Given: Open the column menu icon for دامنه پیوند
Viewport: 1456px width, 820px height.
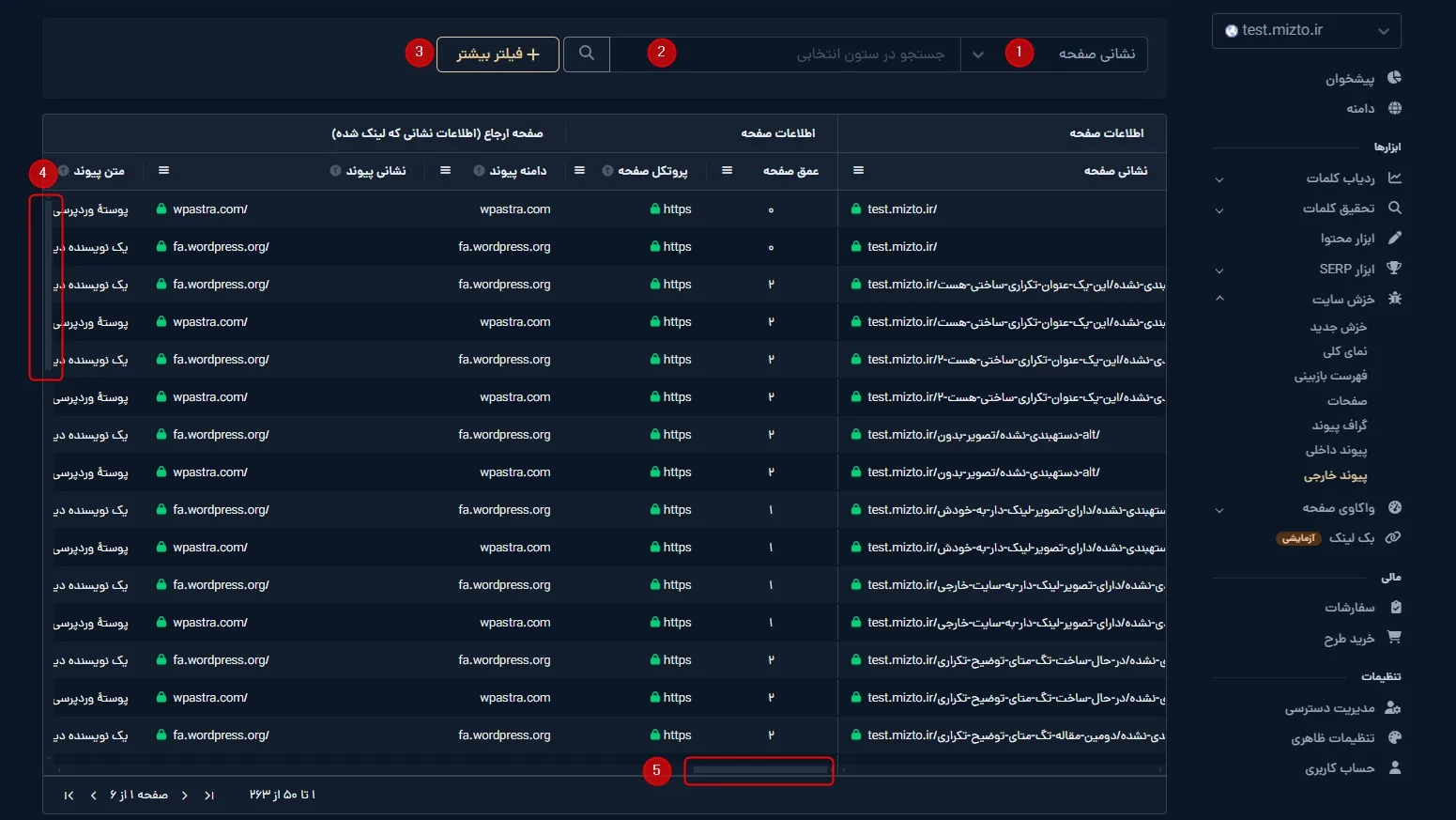Looking at the screenshot, I should pyautogui.click(x=445, y=170).
